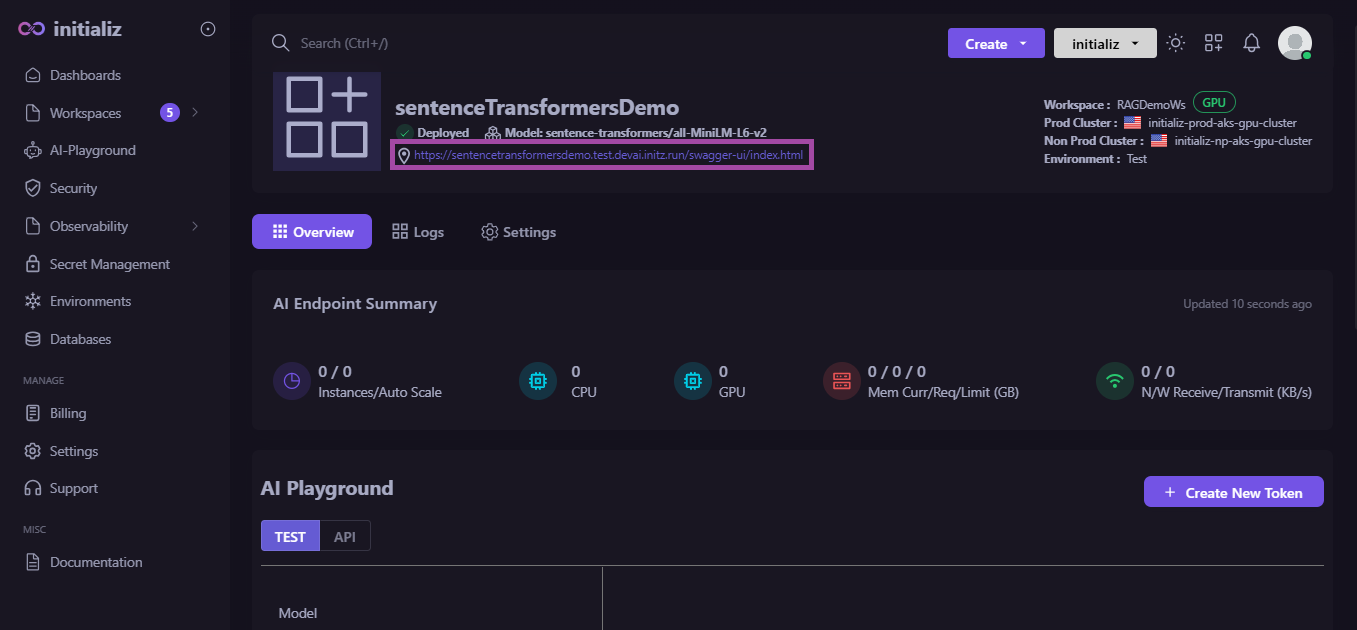Expand the Workspaces submenu chevron
The width and height of the screenshot is (1357, 630).
click(x=195, y=113)
